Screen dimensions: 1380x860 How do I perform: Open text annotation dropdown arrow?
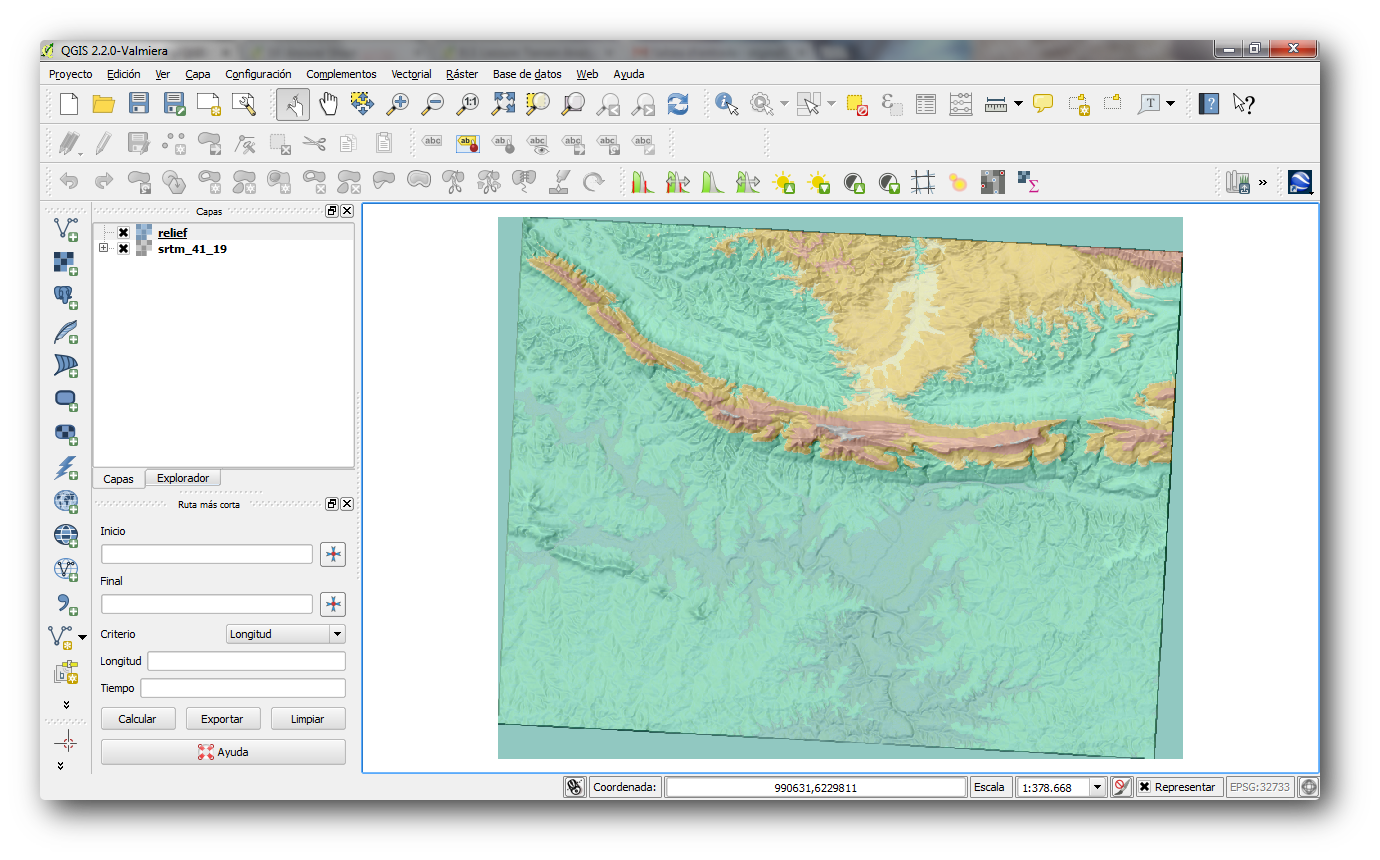[1170, 103]
